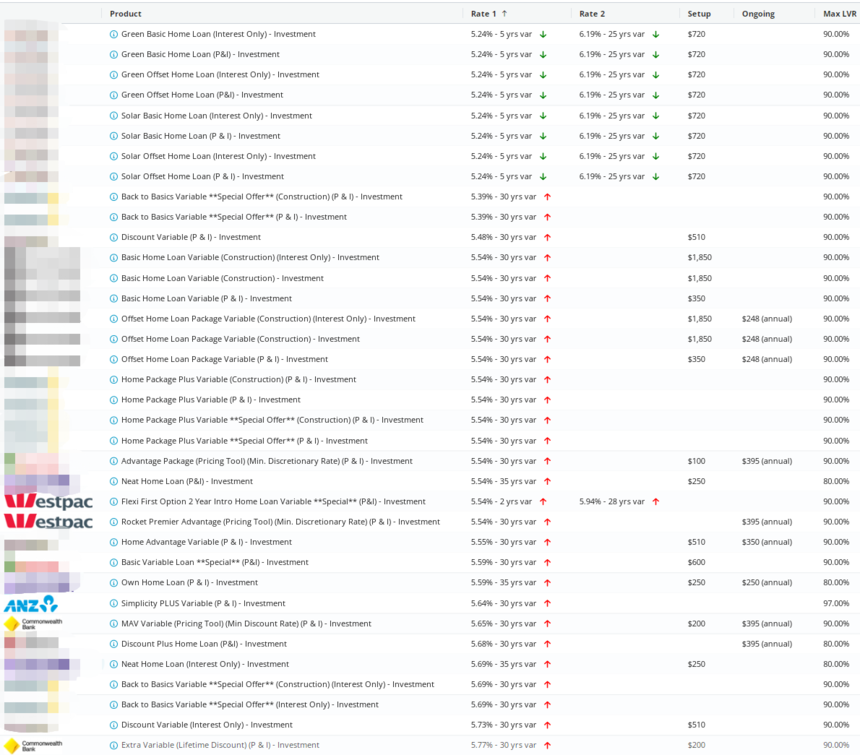Click Commonwealth Bank logo in MAV Variable row

point(33,624)
